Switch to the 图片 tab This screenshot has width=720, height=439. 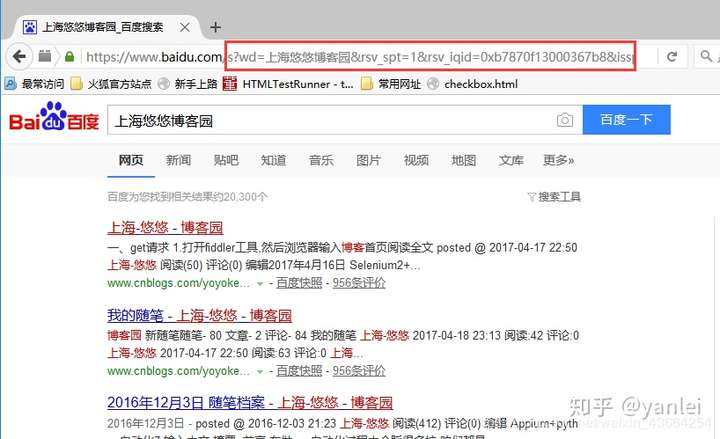pos(368,160)
